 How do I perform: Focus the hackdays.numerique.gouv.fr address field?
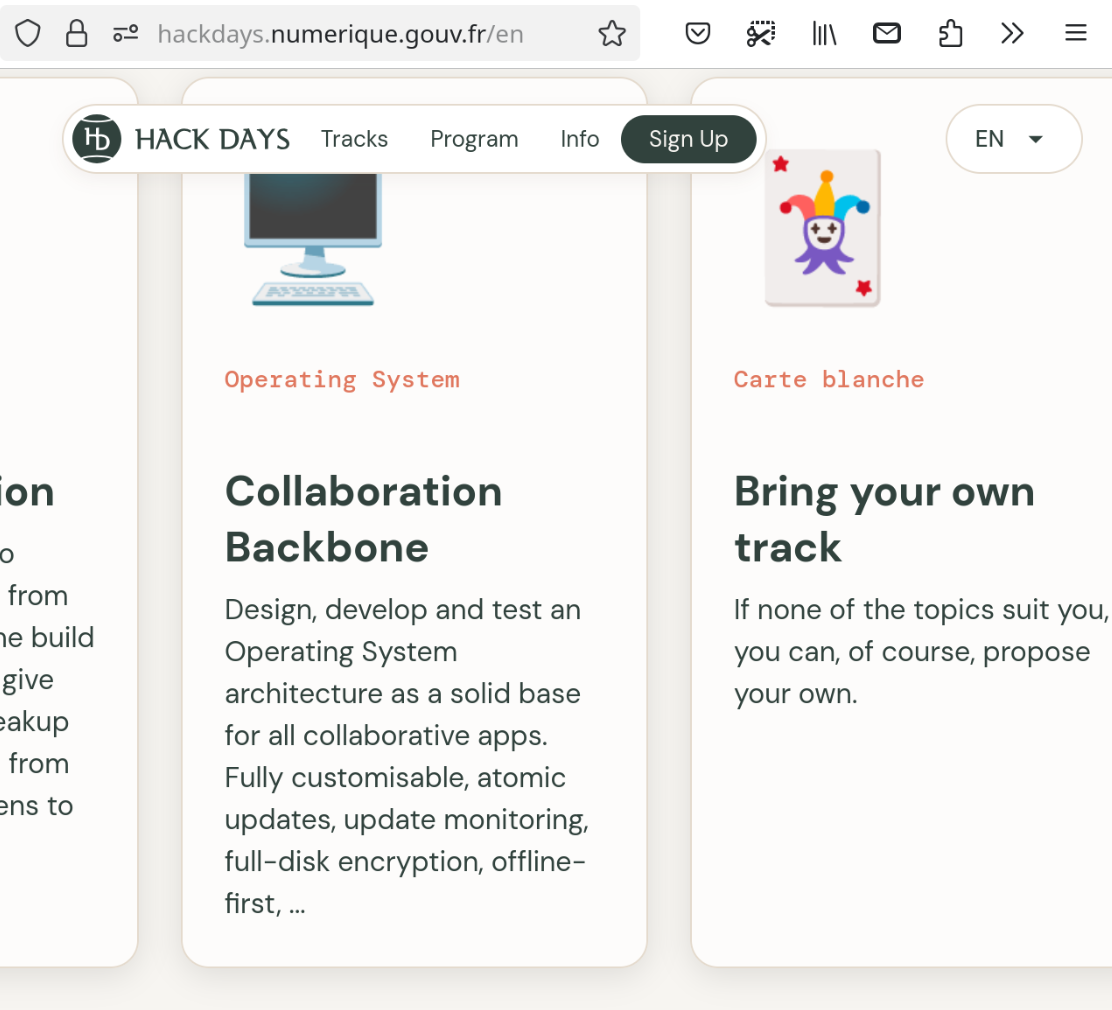coord(340,34)
